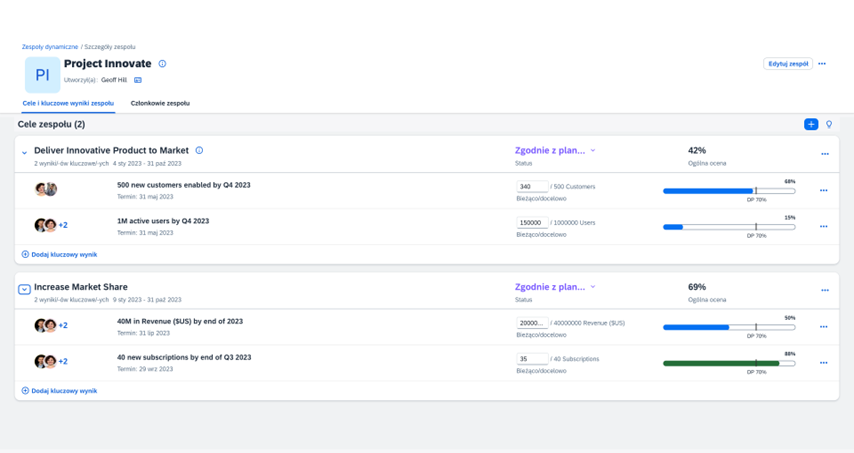
Task: Open more options beside Edytuj zespół button
Action: pos(822,64)
